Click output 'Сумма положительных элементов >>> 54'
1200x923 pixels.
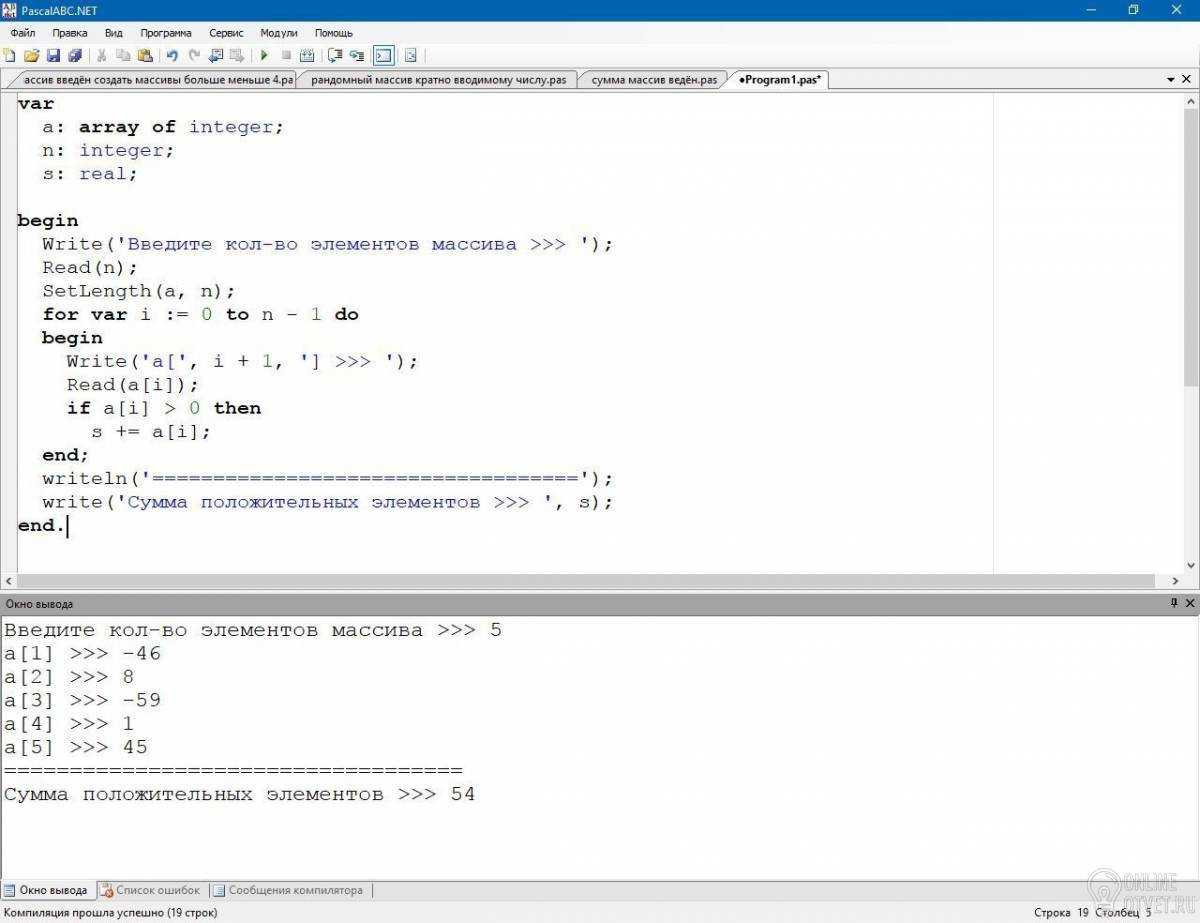(240, 794)
